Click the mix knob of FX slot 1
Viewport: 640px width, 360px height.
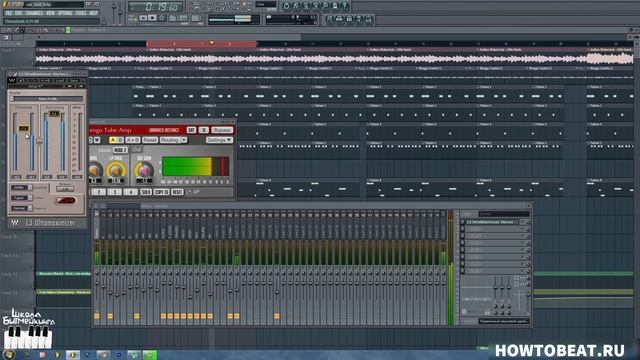coord(528,222)
